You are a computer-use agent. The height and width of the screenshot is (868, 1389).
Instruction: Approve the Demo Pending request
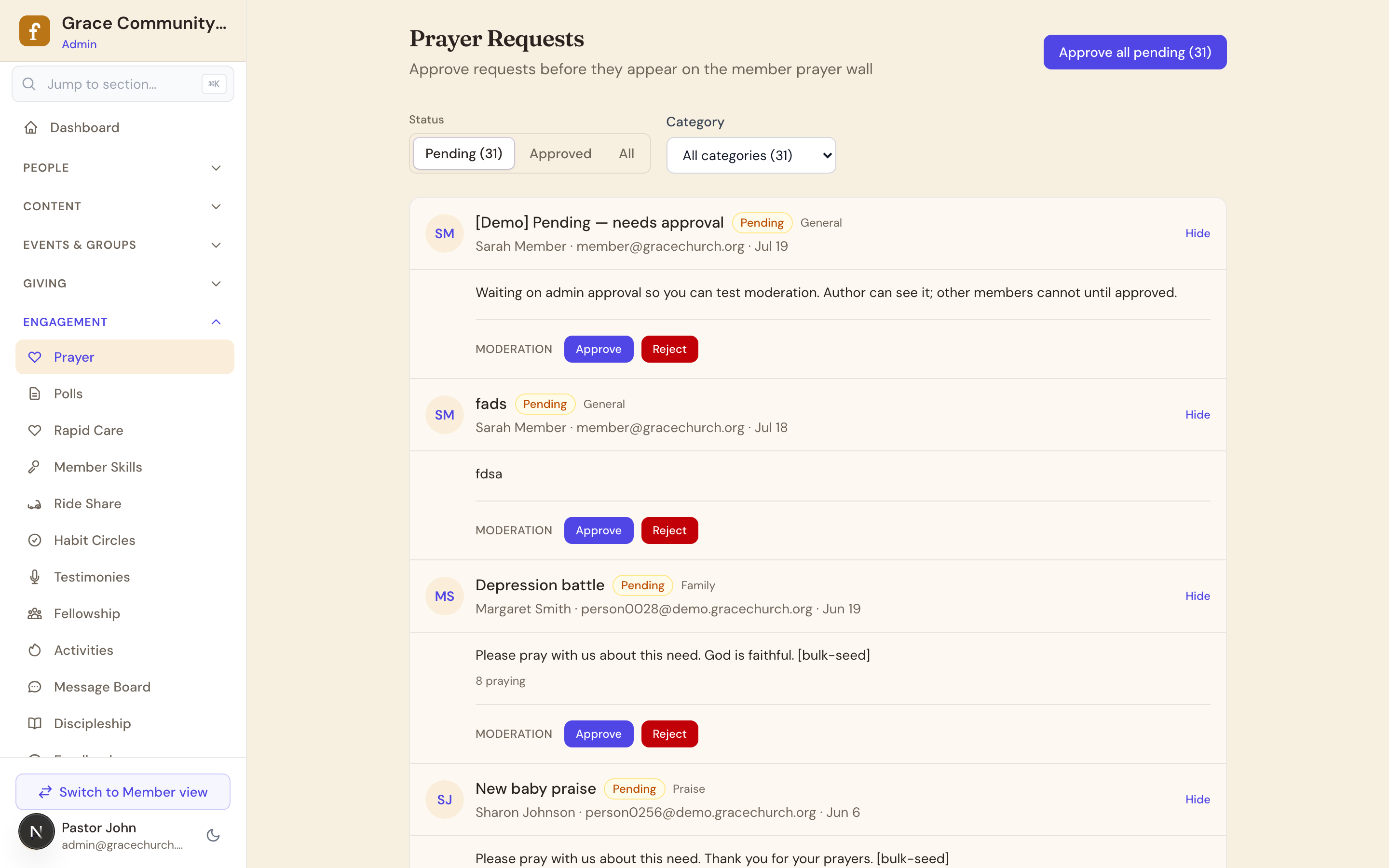click(x=599, y=349)
